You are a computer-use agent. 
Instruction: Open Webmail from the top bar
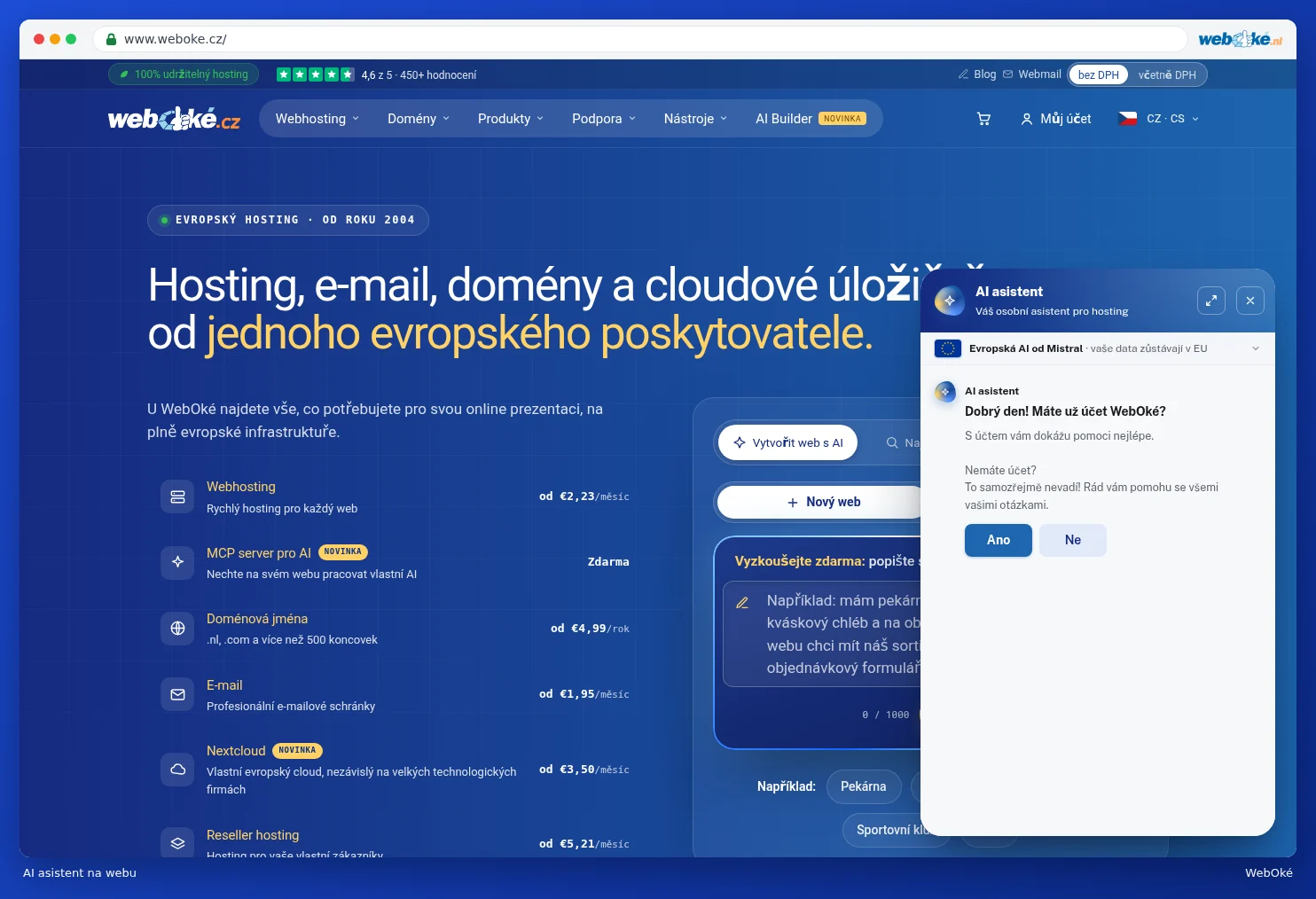pos(1032,74)
